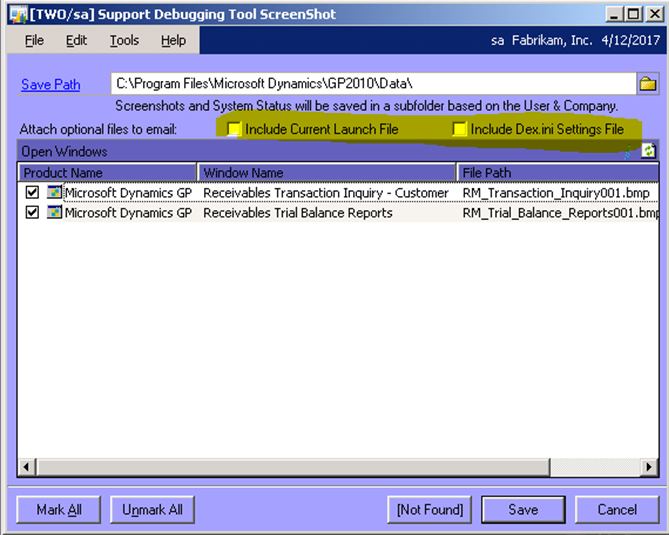
Task: Open the folder browse icon beside Save Path
Action: click(x=647, y=84)
